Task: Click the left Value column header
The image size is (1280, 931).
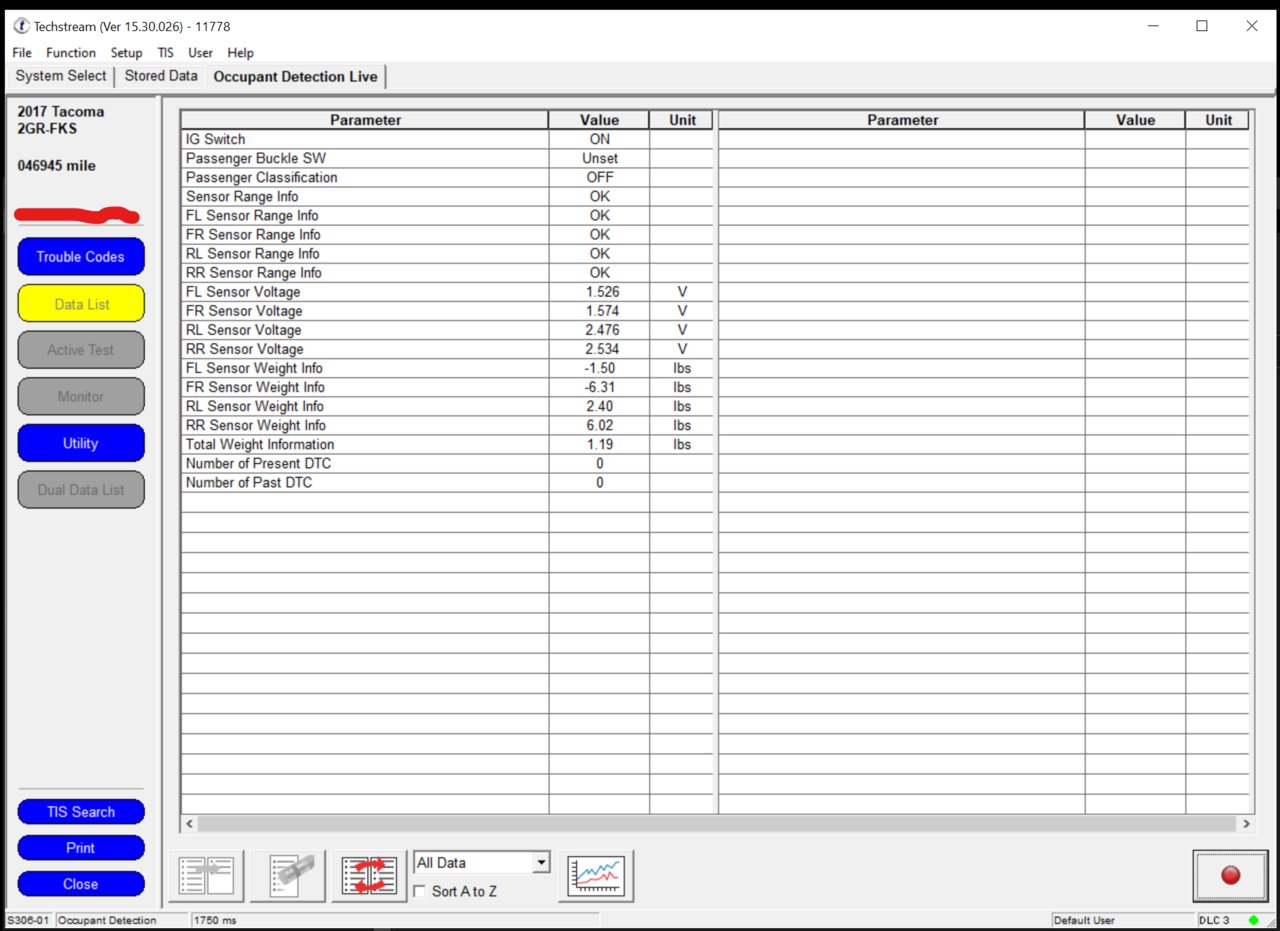Action: (599, 120)
